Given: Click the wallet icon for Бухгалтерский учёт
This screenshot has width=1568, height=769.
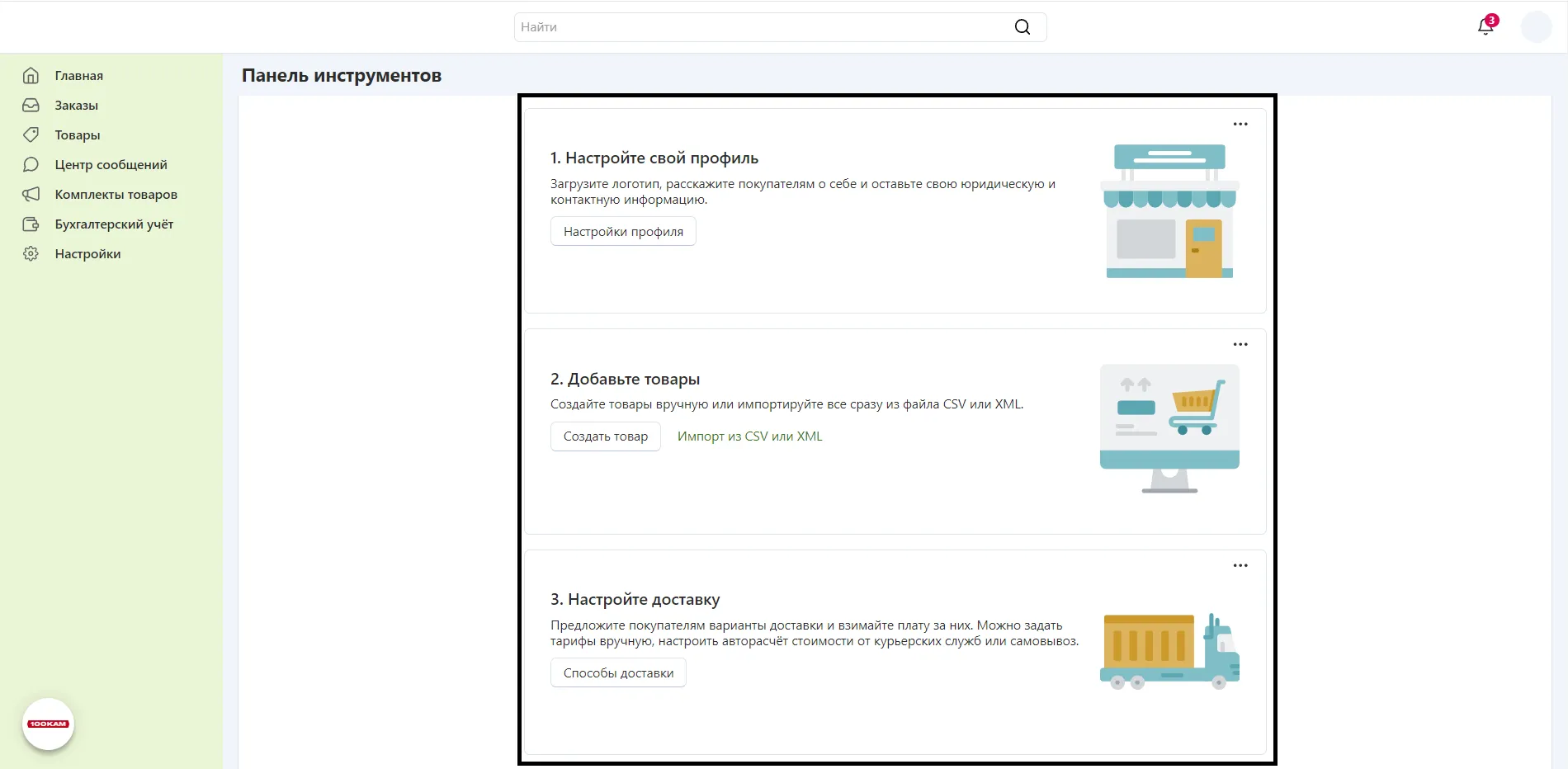Looking at the screenshot, I should (x=31, y=224).
